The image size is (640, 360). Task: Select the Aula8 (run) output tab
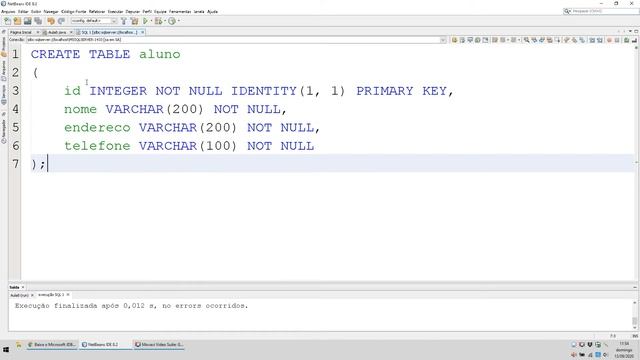[x=19, y=295]
